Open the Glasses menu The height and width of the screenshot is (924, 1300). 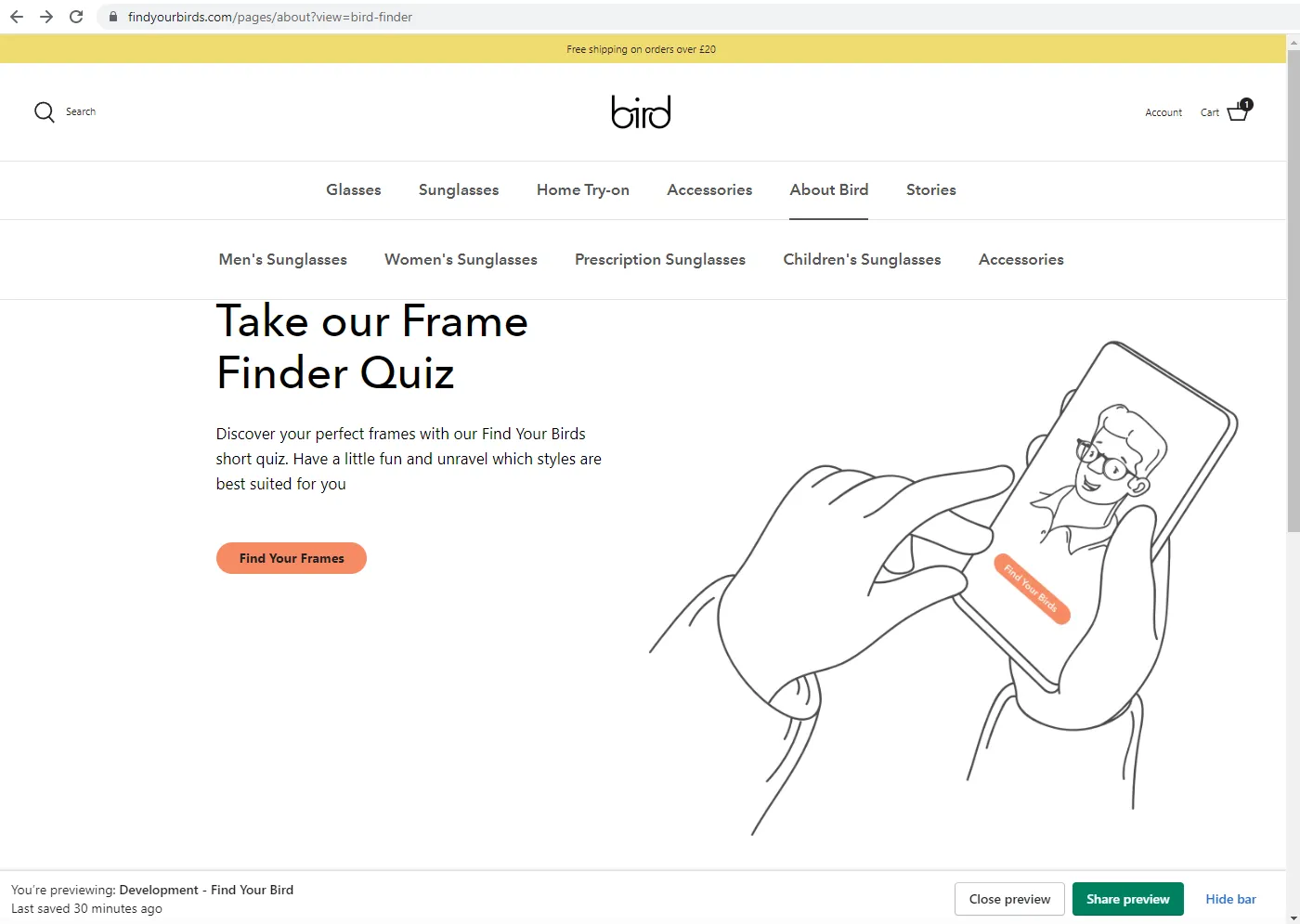[x=354, y=189]
